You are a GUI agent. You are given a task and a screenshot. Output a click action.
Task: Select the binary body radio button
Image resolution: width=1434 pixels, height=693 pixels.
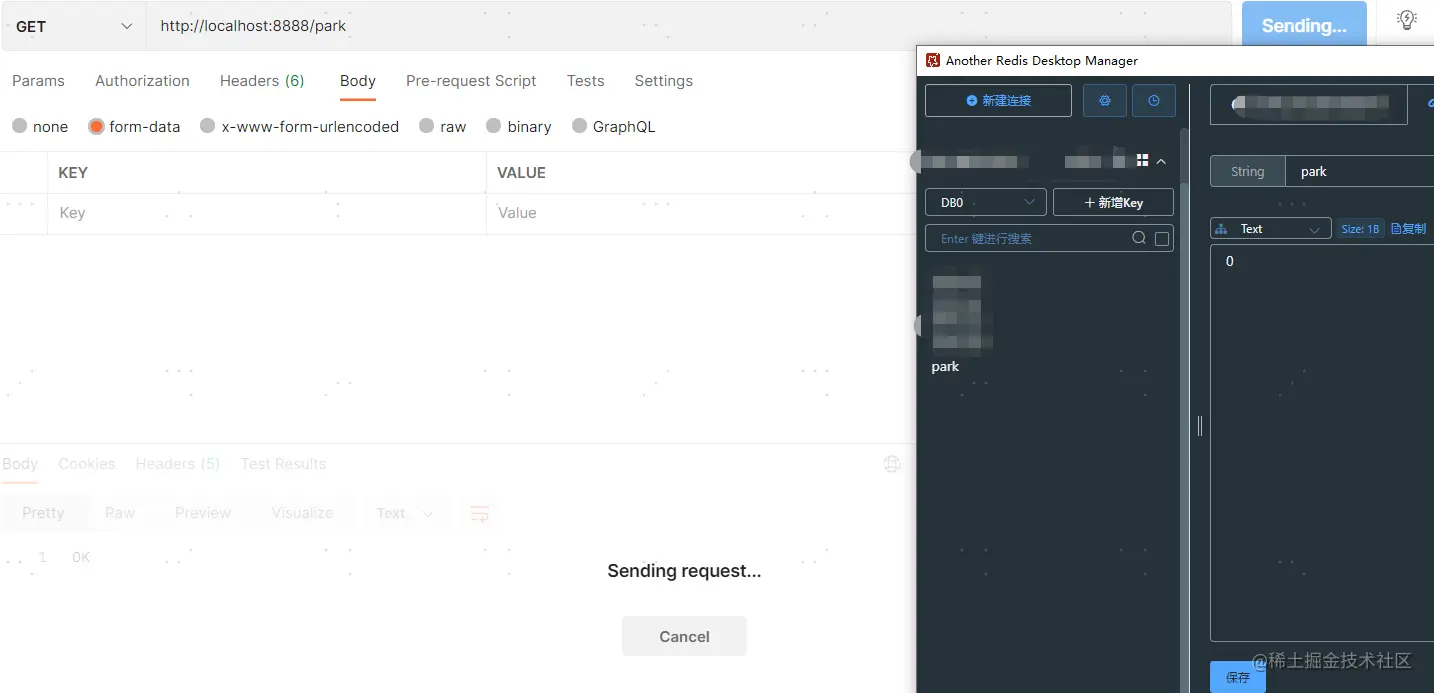tap(494, 126)
